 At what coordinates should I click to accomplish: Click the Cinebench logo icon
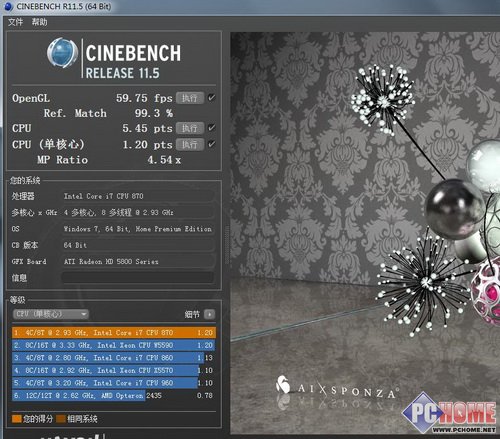[62, 53]
